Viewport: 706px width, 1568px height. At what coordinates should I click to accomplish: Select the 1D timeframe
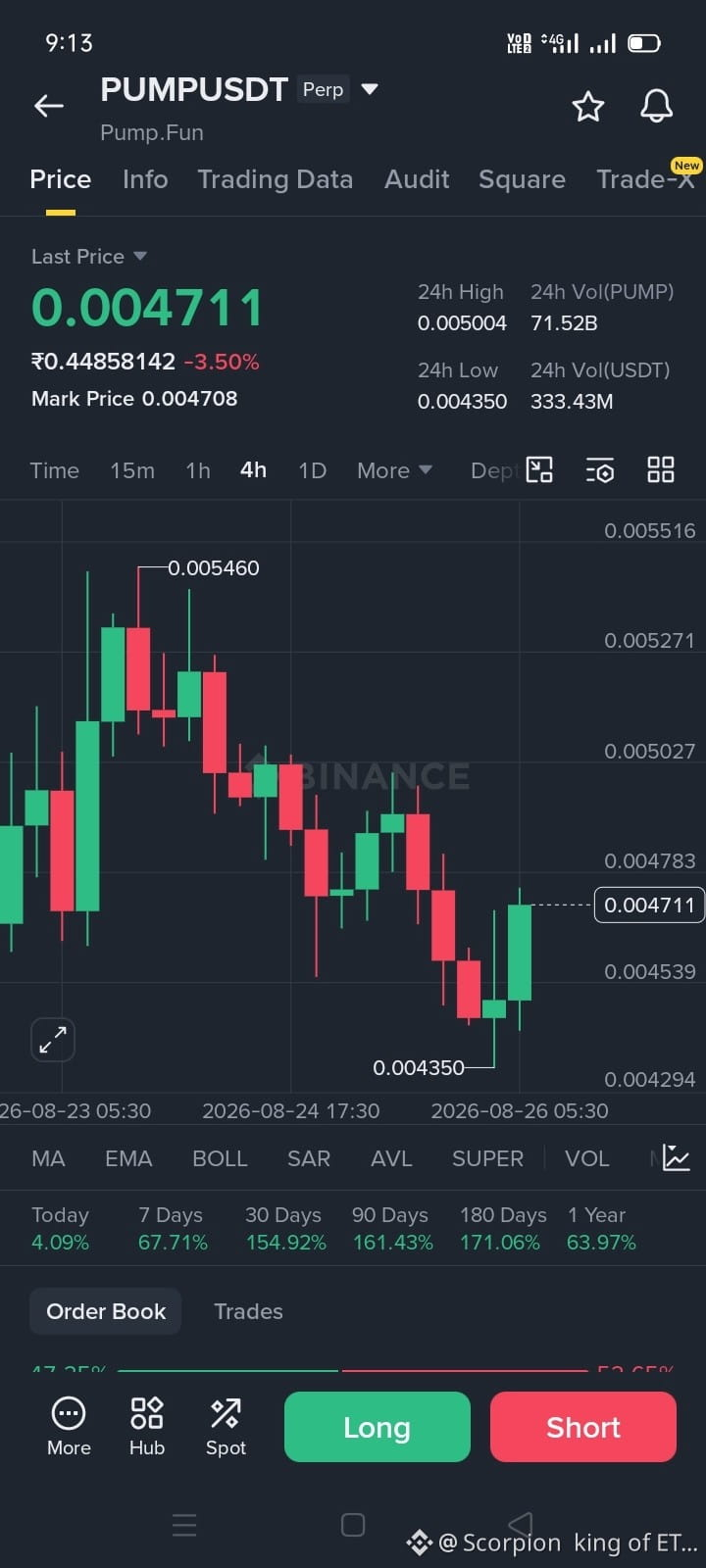312,470
